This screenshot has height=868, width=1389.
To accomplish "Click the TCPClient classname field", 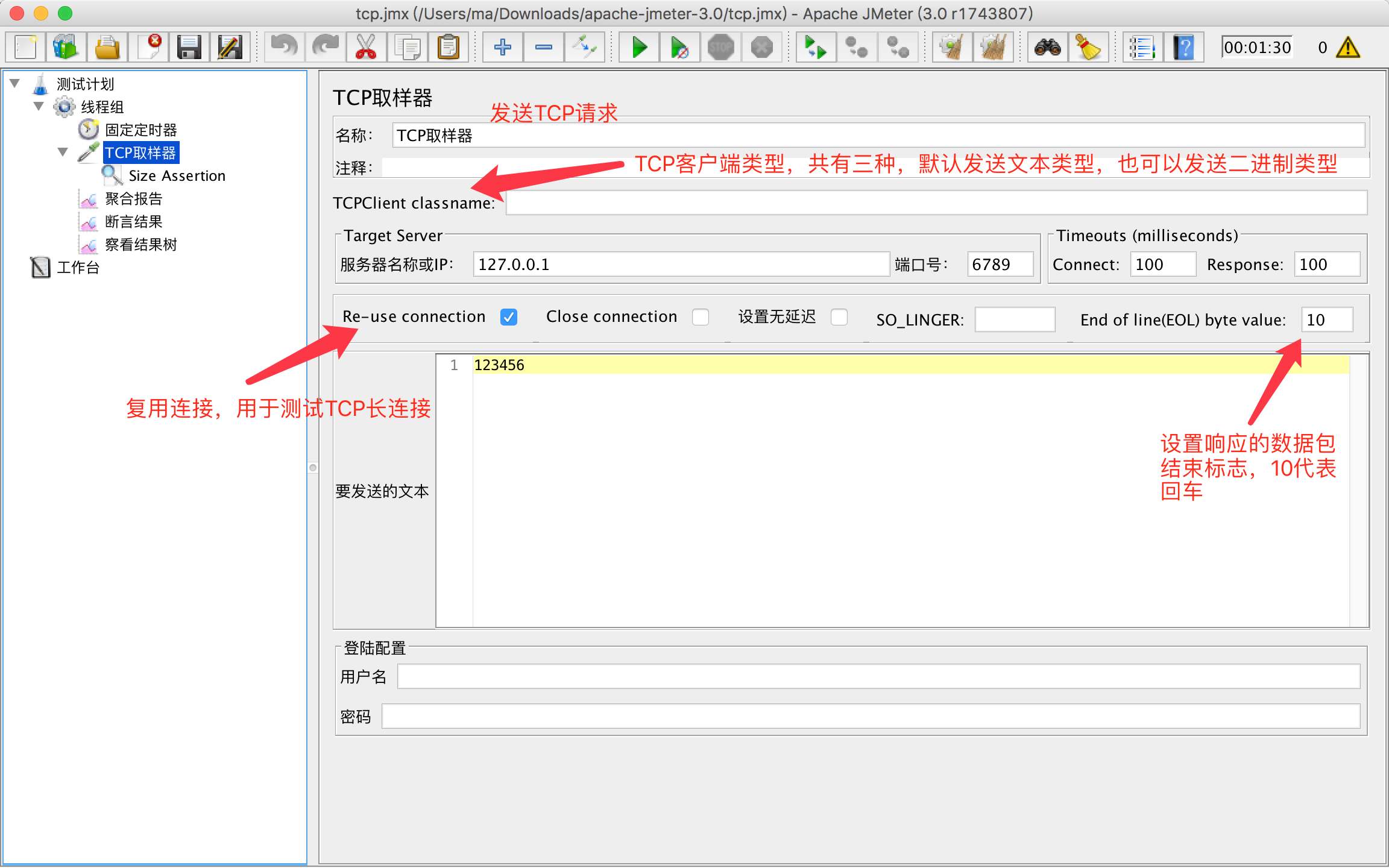I will [936, 203].
